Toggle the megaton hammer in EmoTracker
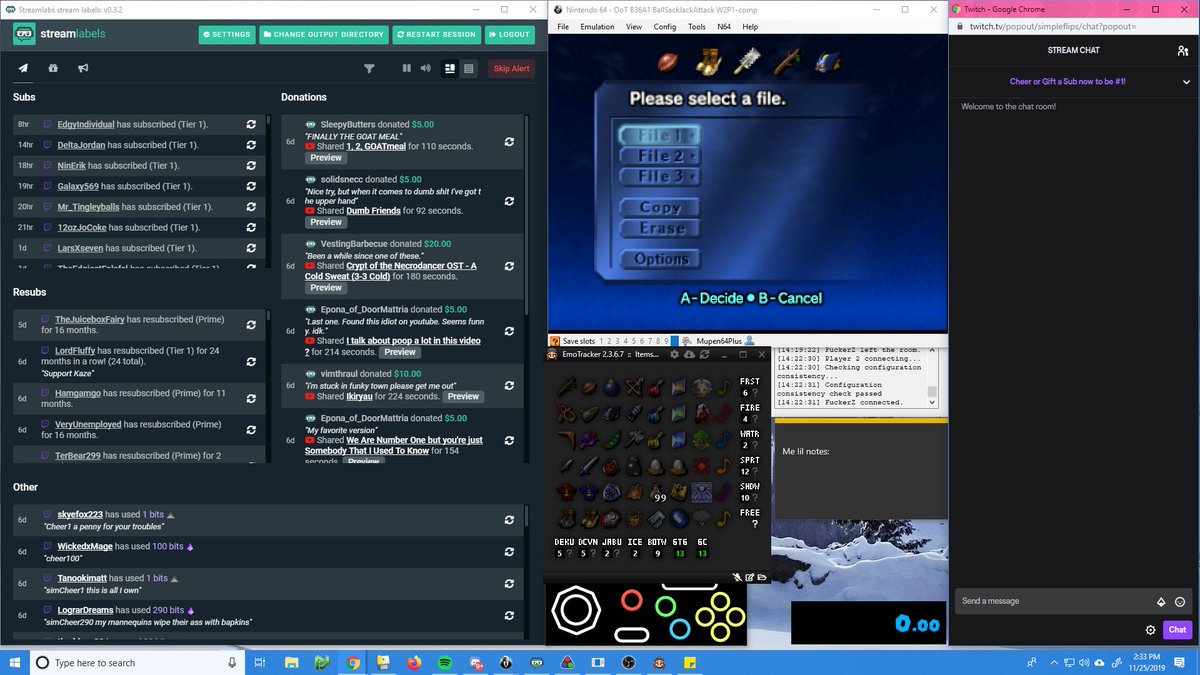This screenshot has height=675, width=1200. tap(634, 438)
